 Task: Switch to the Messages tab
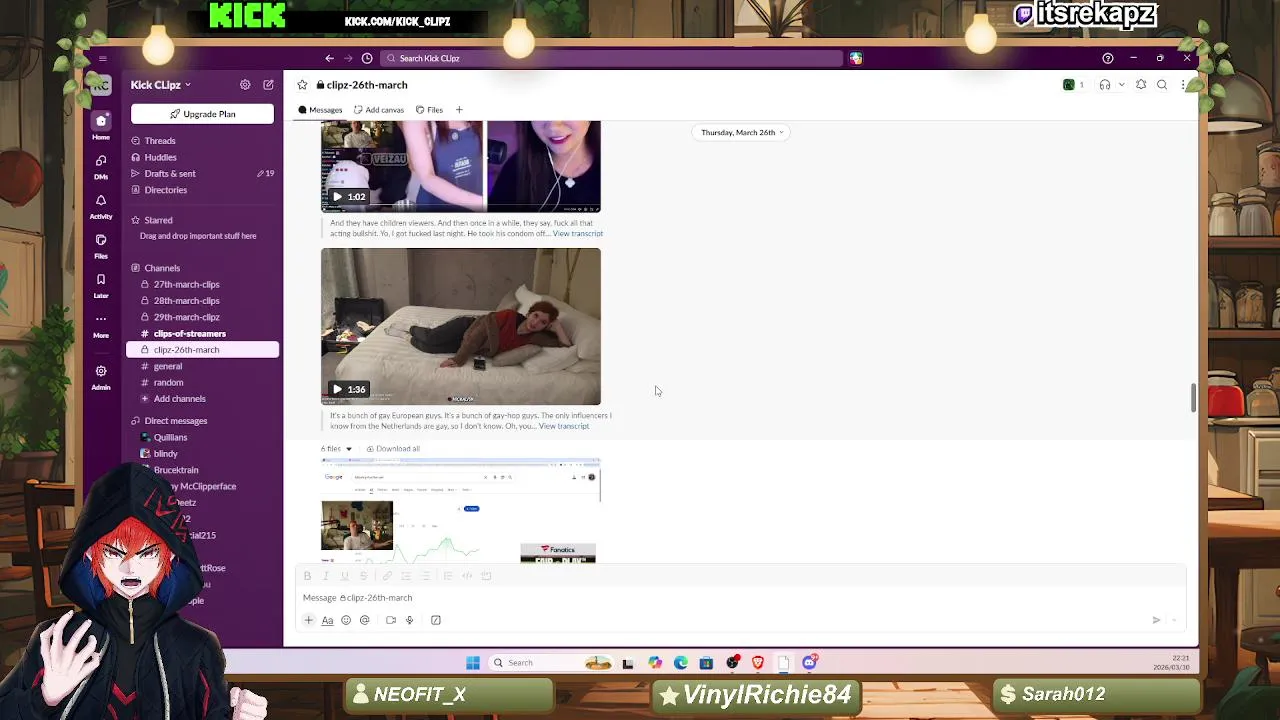(x=320, y=110)
